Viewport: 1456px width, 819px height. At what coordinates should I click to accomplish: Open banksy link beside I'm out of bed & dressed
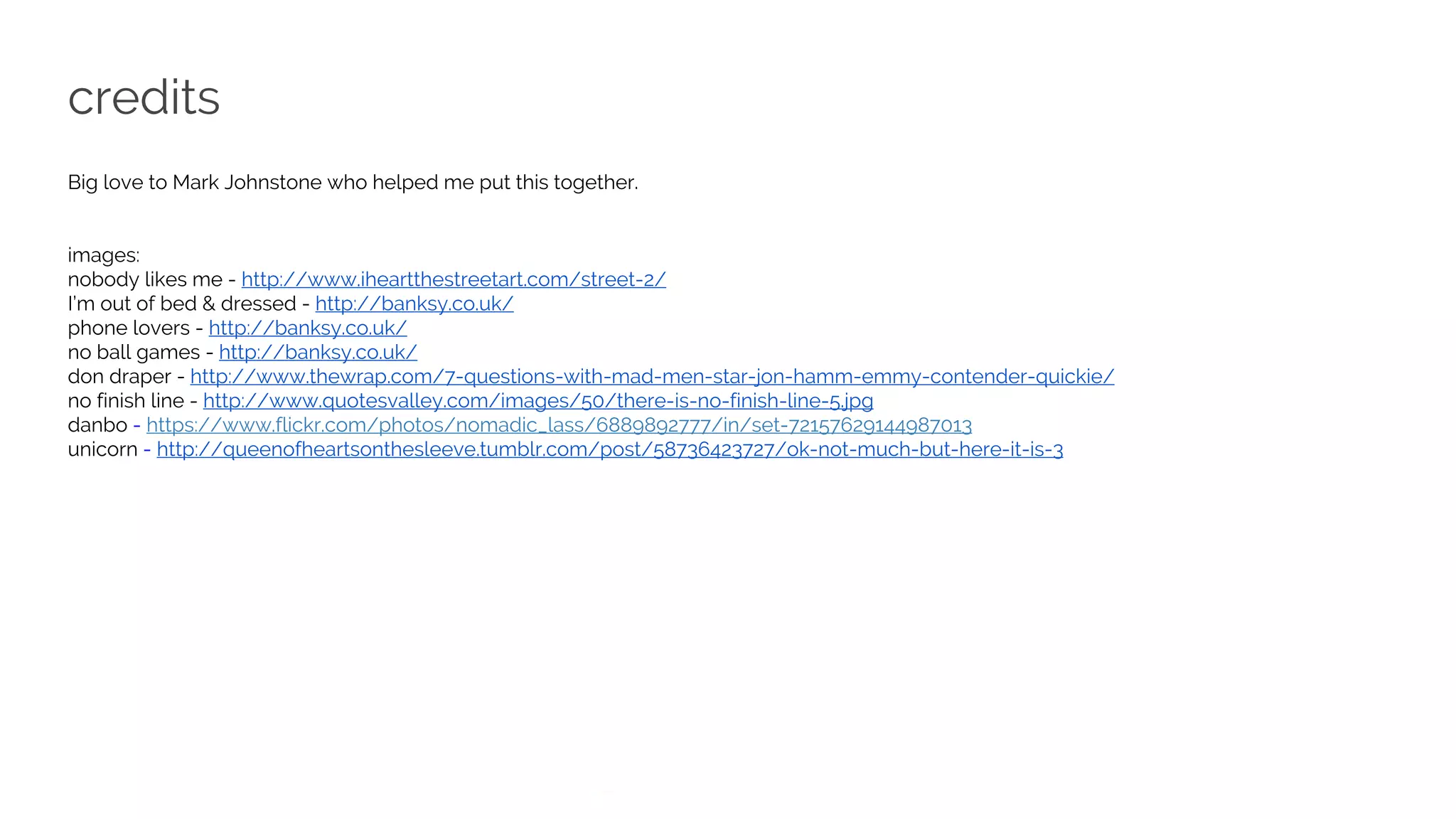pos(414,304)
